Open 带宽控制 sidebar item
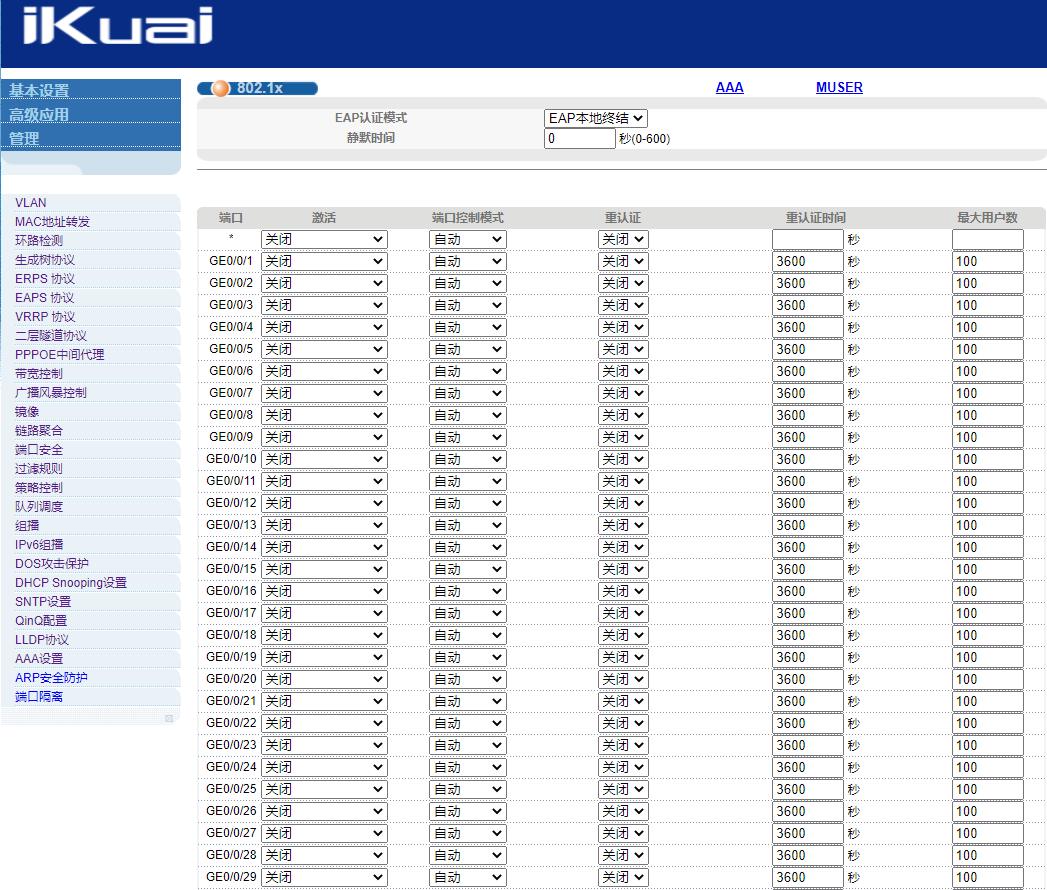 point(39,374)
